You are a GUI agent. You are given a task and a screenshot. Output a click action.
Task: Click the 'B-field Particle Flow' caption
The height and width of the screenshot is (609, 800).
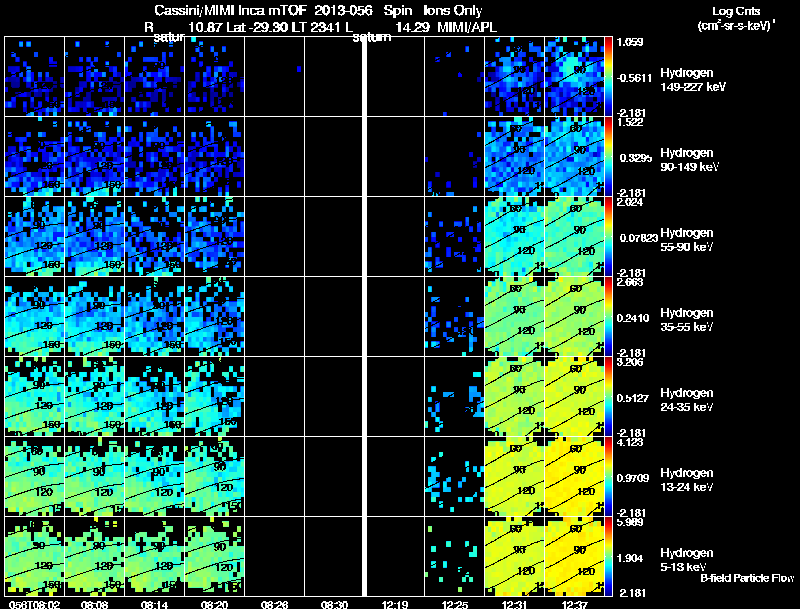(746, 578)
